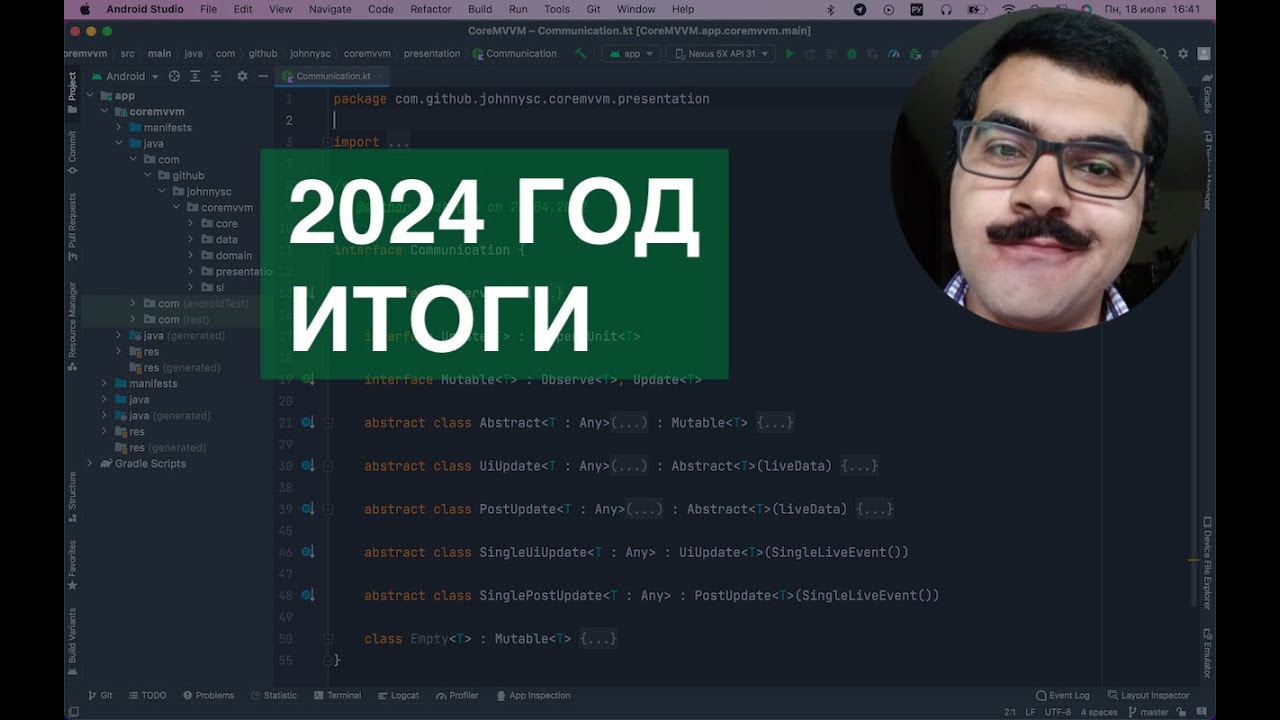Open the Tools menu

coord(557,9)
